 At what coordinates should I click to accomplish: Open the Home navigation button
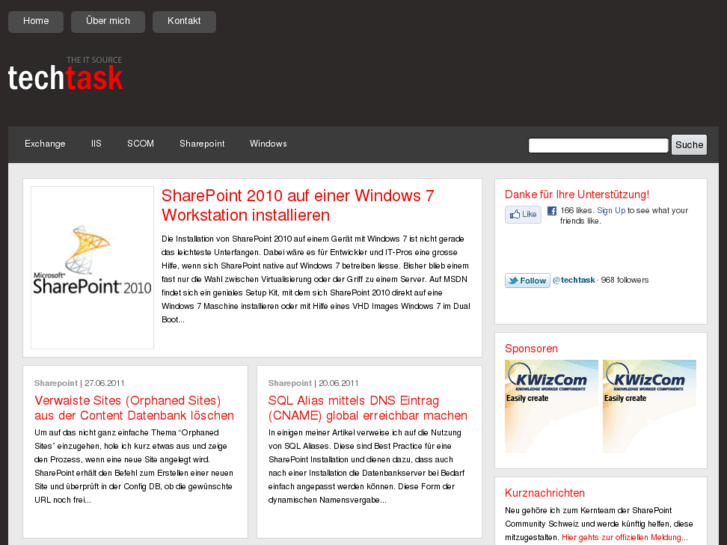pos(36,21)
